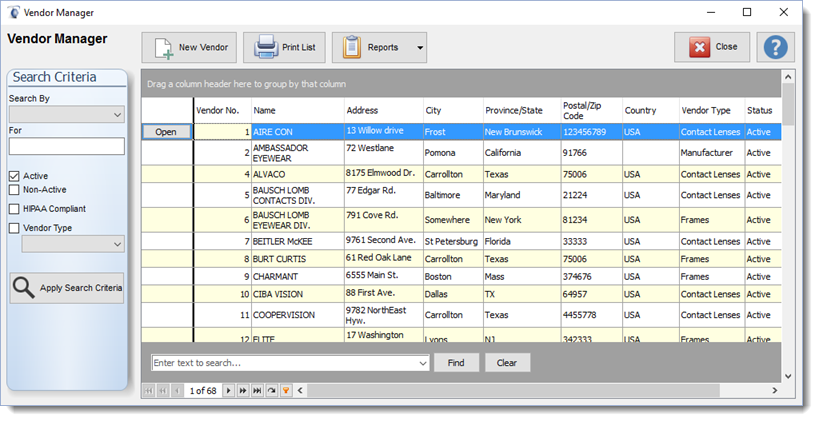Select the BURT CURTIS vendor name
This screenshot has width=818, height=421.
(298, 259)
